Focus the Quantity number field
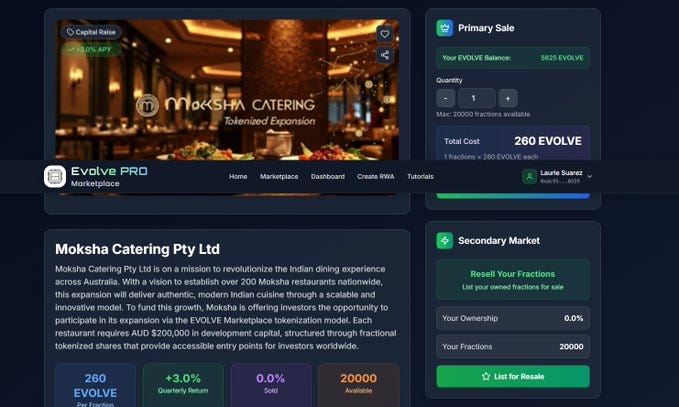This screenshot has height=407, width=679. 477,98
